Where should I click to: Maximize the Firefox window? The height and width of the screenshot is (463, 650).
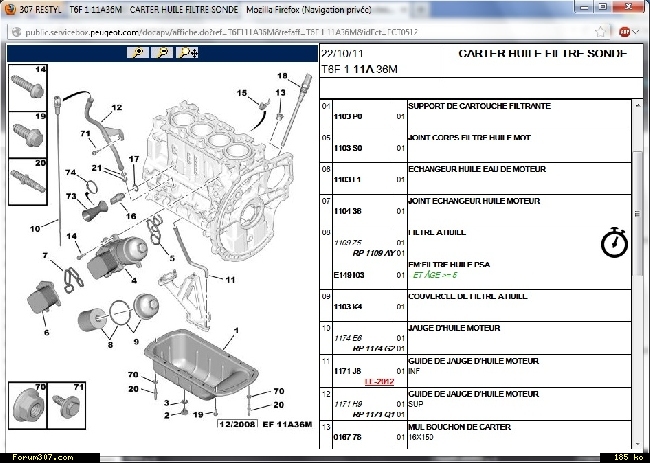(x=603, y=7)
